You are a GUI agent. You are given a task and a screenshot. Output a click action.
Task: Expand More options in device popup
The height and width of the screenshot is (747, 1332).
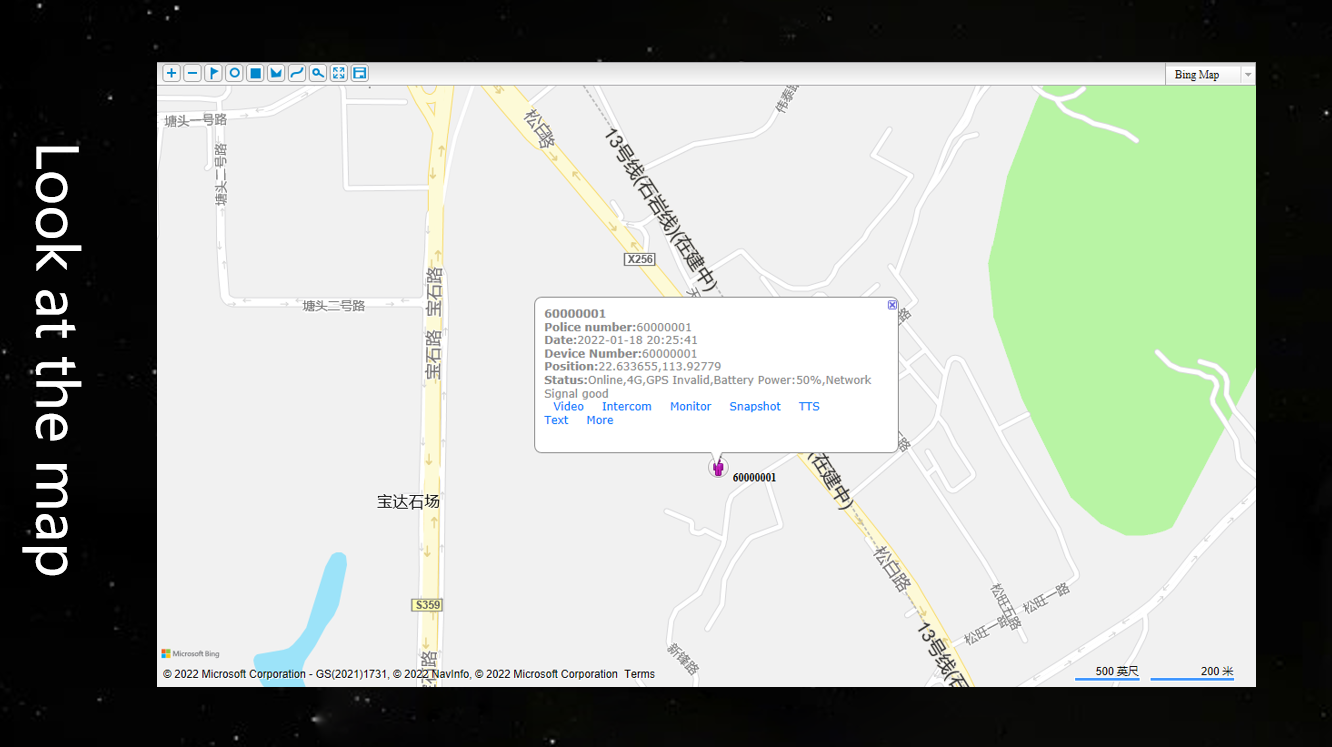[x=599, y=420]
